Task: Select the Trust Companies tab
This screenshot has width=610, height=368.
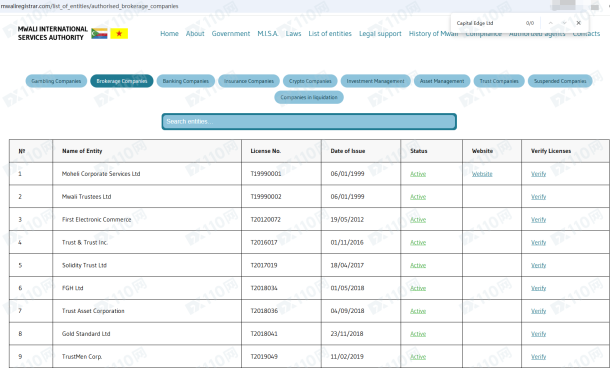Action: [x=499, y=81]
